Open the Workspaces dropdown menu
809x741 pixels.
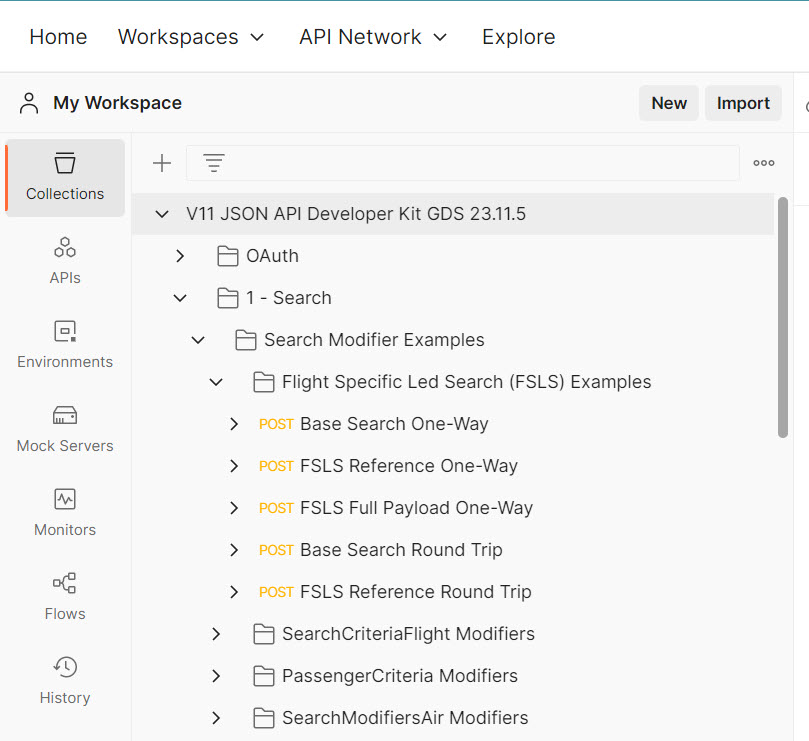191,37
